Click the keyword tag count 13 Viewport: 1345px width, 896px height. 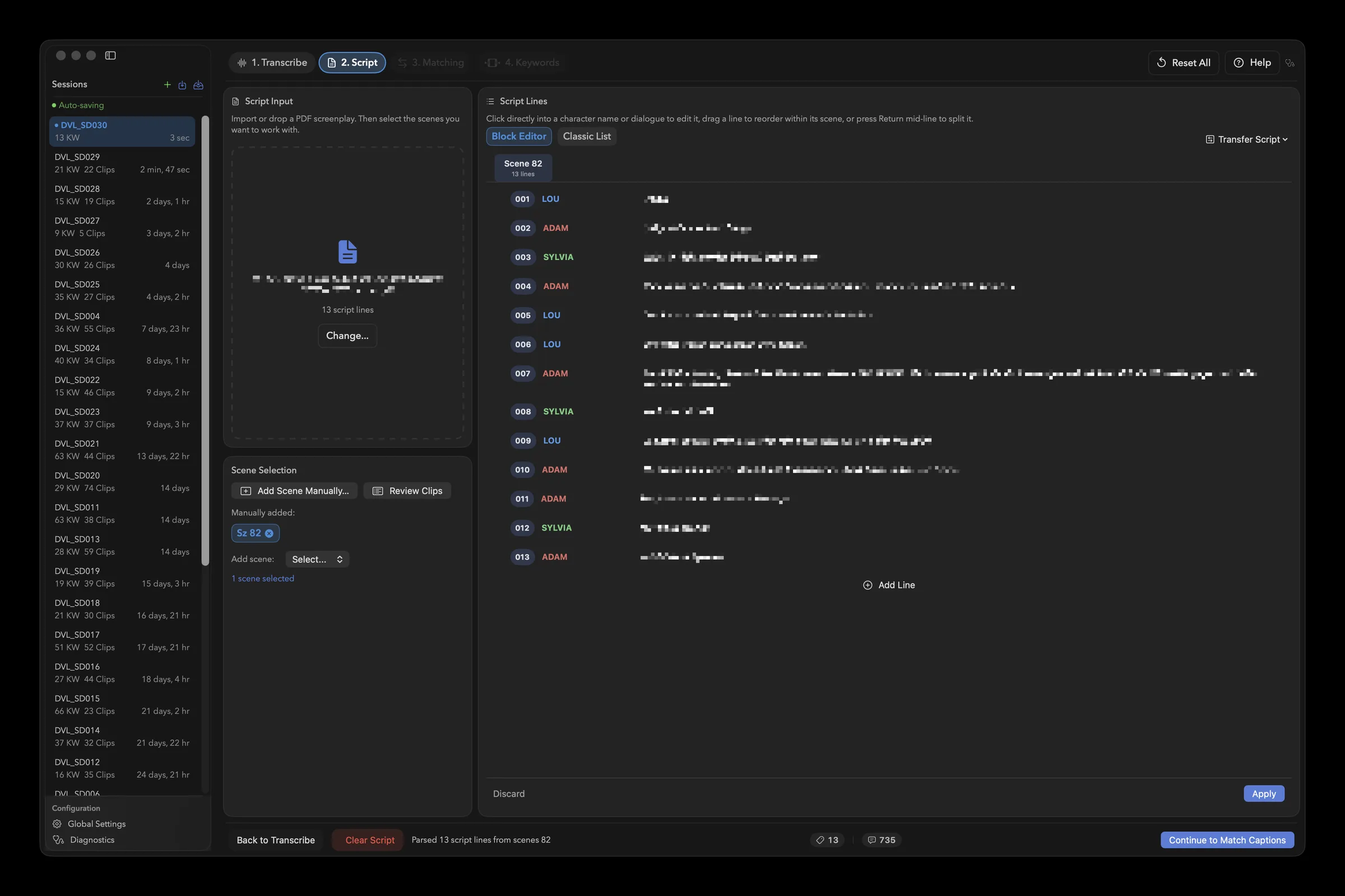pyautogui.click(x=827, y=839)
